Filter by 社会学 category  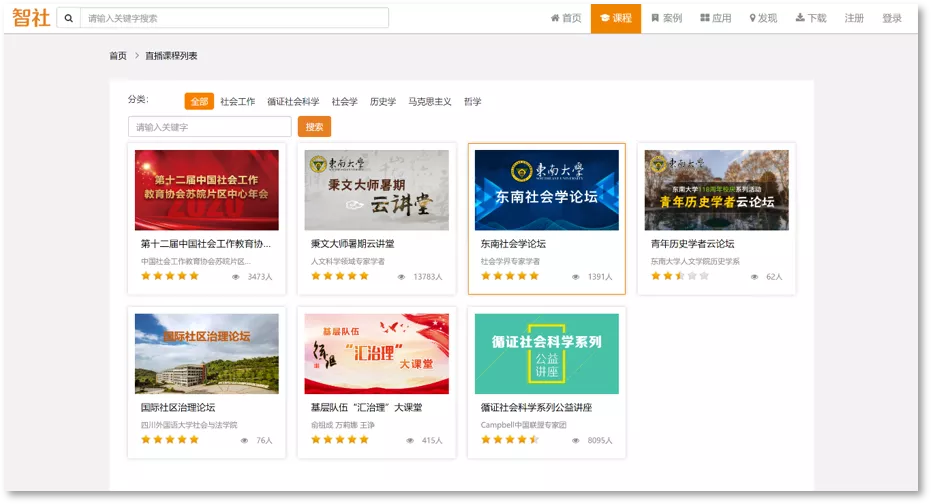click(x=344, y=102)
